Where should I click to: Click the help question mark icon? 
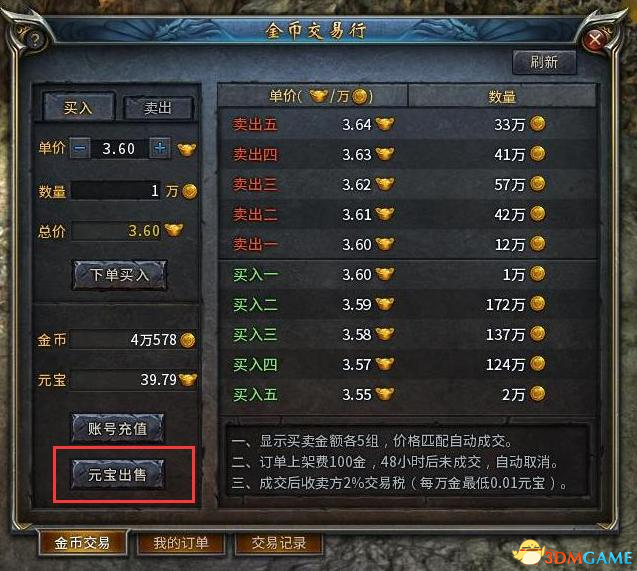pos(35,39)
